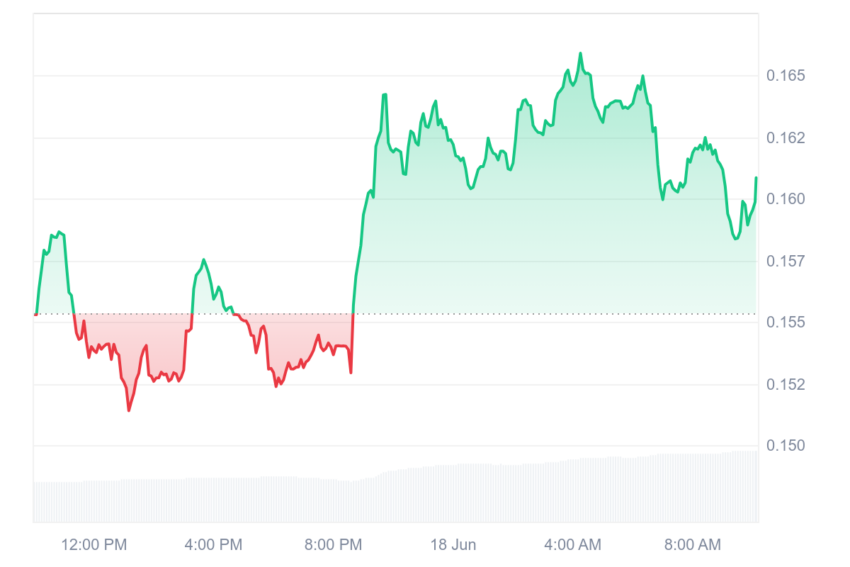The width and height of the screenshot is (850, 567).
Task: Click the 0.155 price axis label
Action: coord(785,322)
